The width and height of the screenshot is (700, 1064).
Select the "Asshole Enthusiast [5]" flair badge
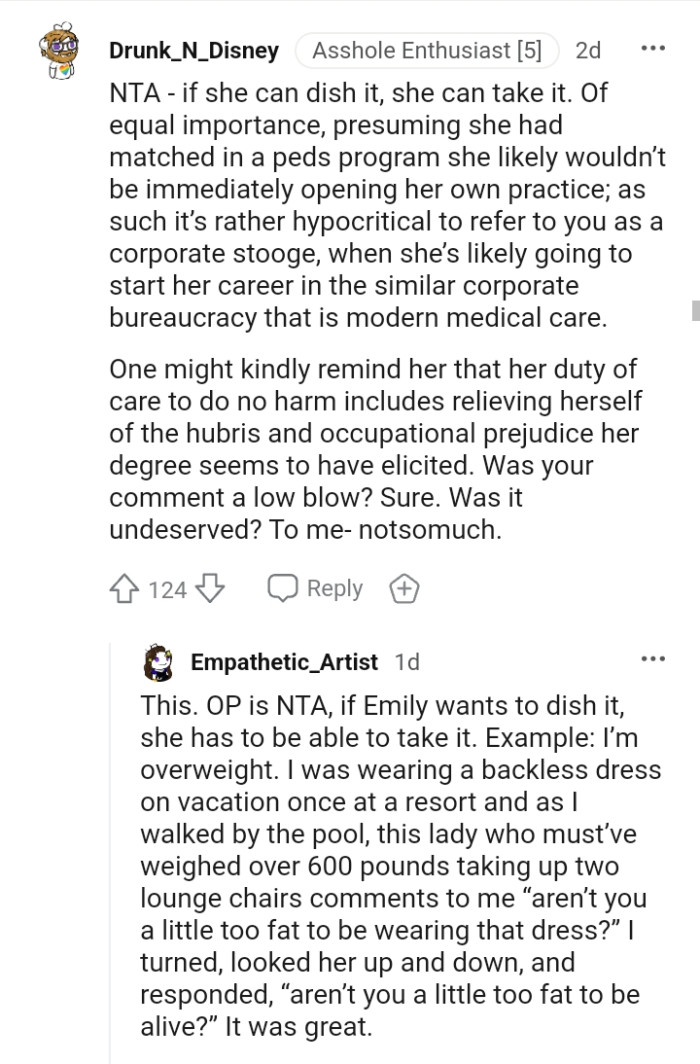[x=426, y=50]
